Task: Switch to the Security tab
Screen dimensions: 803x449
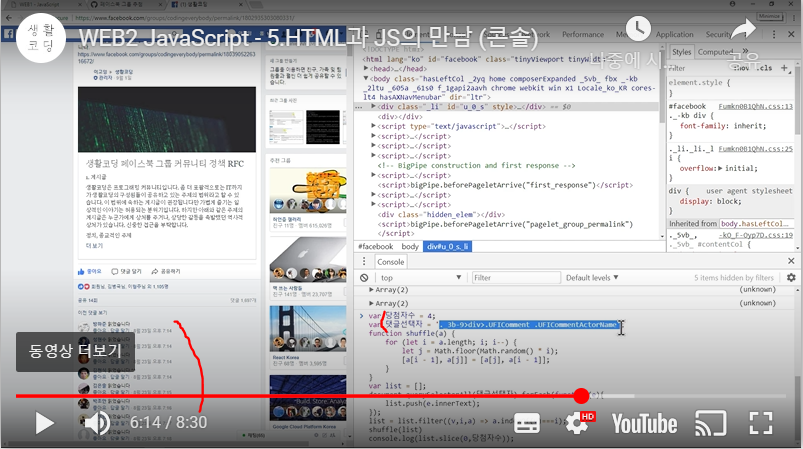Action: 719,34
